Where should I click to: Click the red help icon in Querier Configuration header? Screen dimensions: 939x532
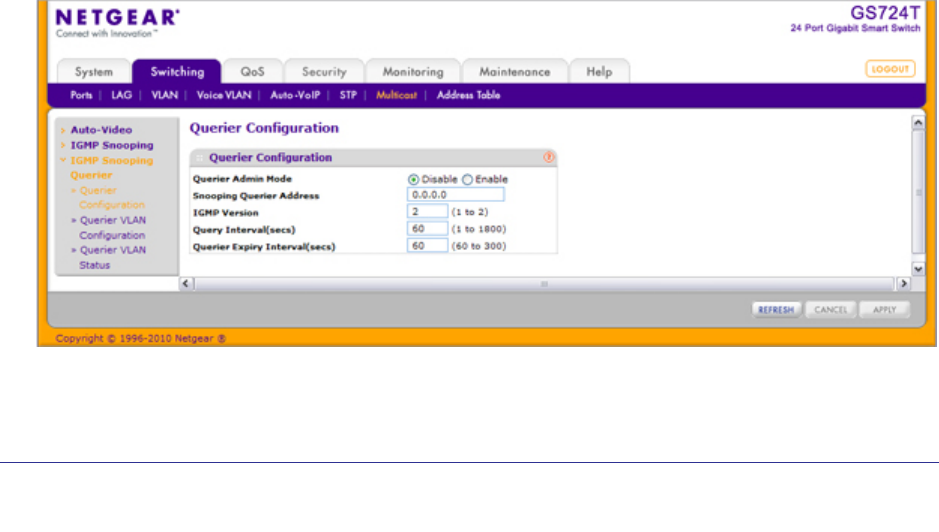pos(548,157)
